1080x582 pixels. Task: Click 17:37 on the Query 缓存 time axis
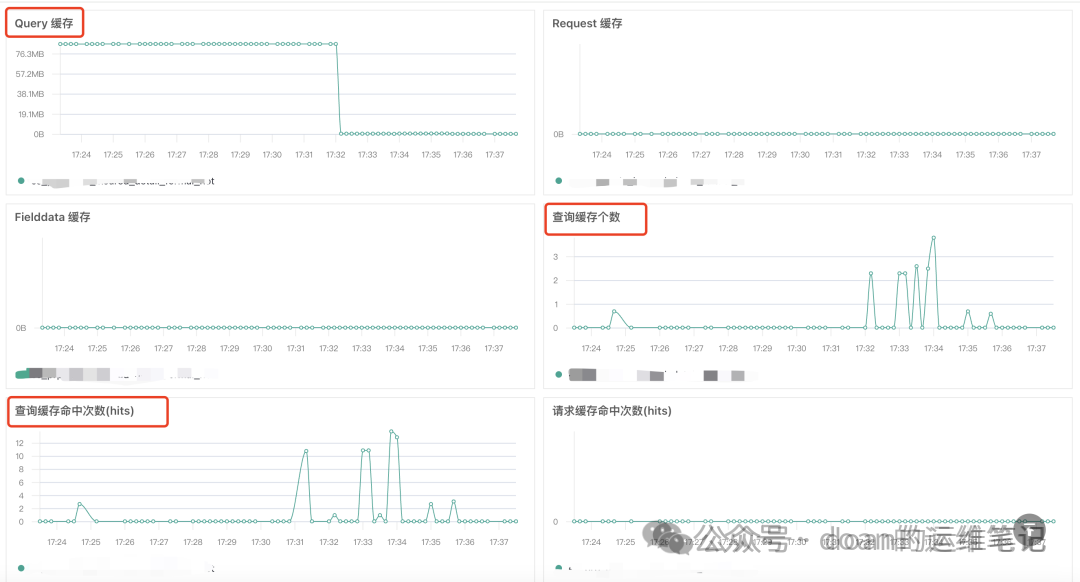click(x=495, y=155)
